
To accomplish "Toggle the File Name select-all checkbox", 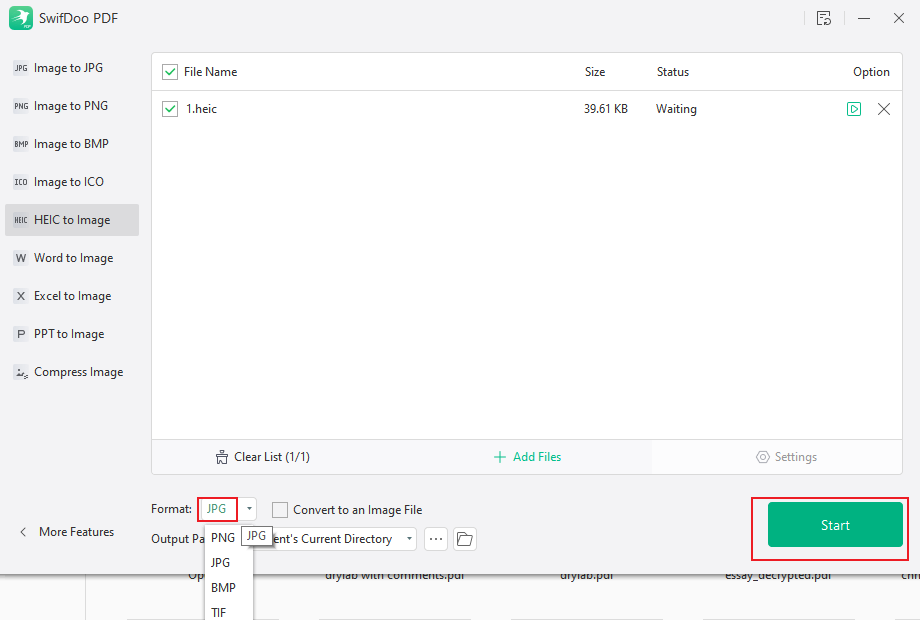I will click(x=170, y=71).
